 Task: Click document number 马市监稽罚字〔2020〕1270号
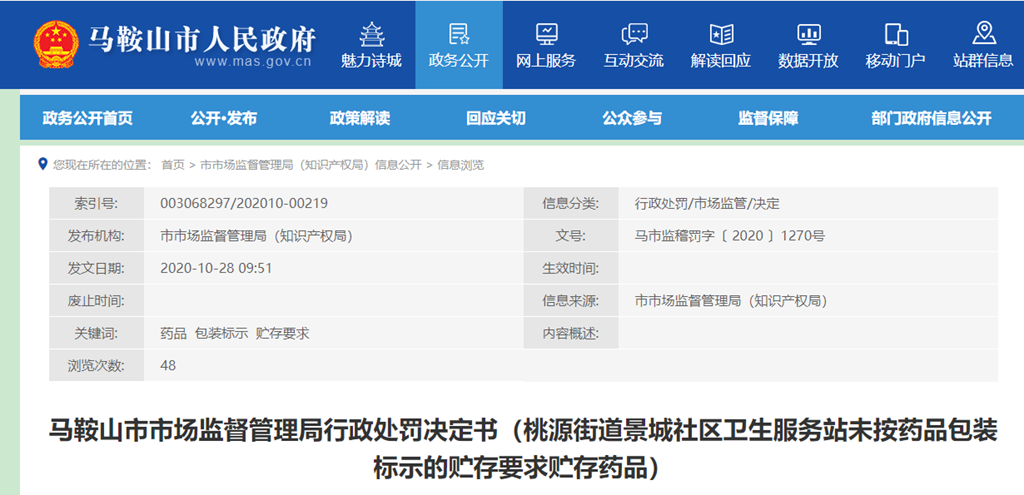tap(729, 236)
